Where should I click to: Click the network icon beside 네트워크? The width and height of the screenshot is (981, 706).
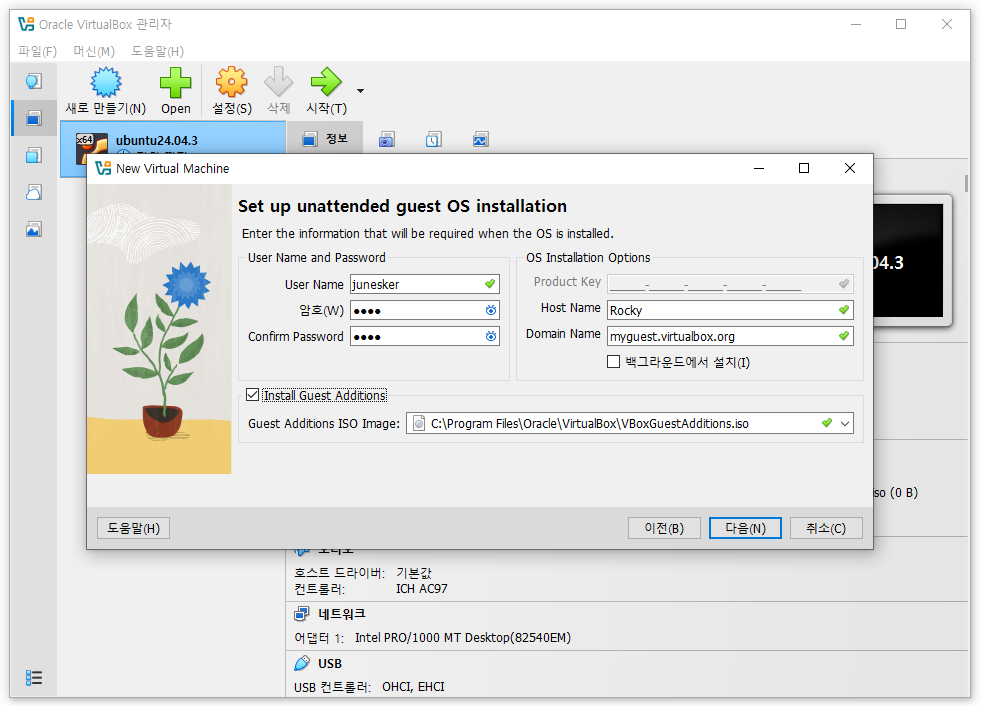302,614
